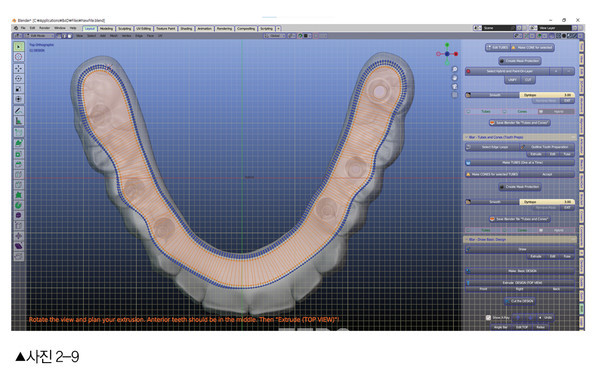Pick the Rotate tool
Viewport: 600px width, 375px height.
pyautogui.click(x=18, y=78)
